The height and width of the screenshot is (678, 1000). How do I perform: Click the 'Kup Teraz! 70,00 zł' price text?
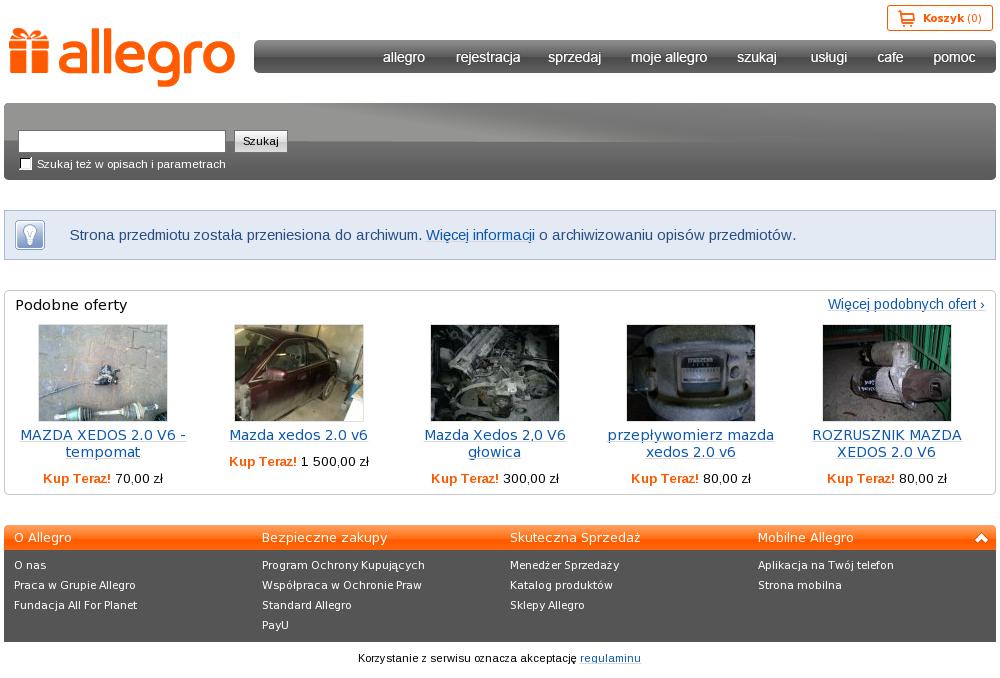[x=103, y=479]
